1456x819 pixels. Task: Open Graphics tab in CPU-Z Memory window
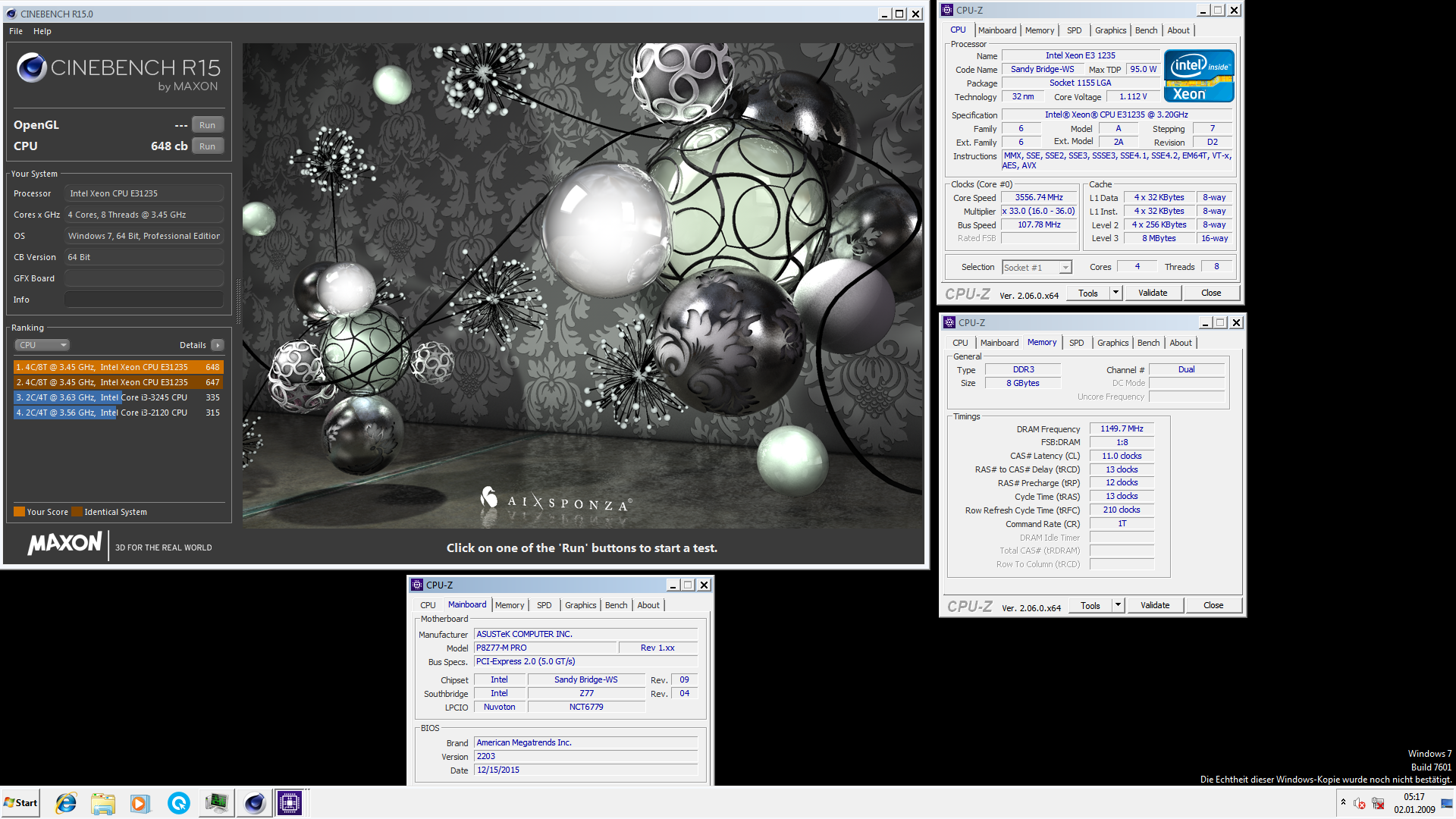click(1112, 343)
